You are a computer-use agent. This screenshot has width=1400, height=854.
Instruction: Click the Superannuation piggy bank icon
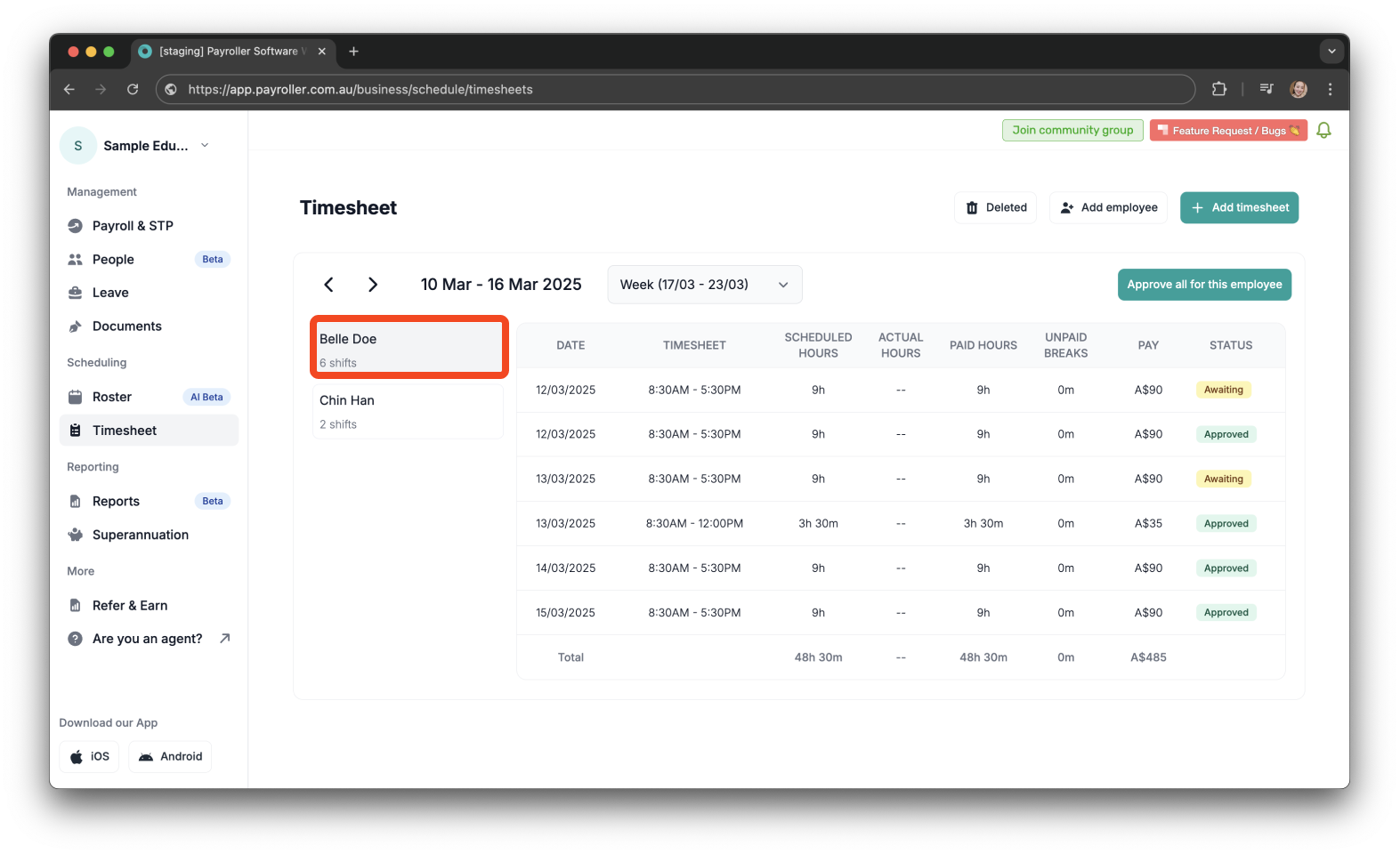pyautogui.click(x=76, y=535)
